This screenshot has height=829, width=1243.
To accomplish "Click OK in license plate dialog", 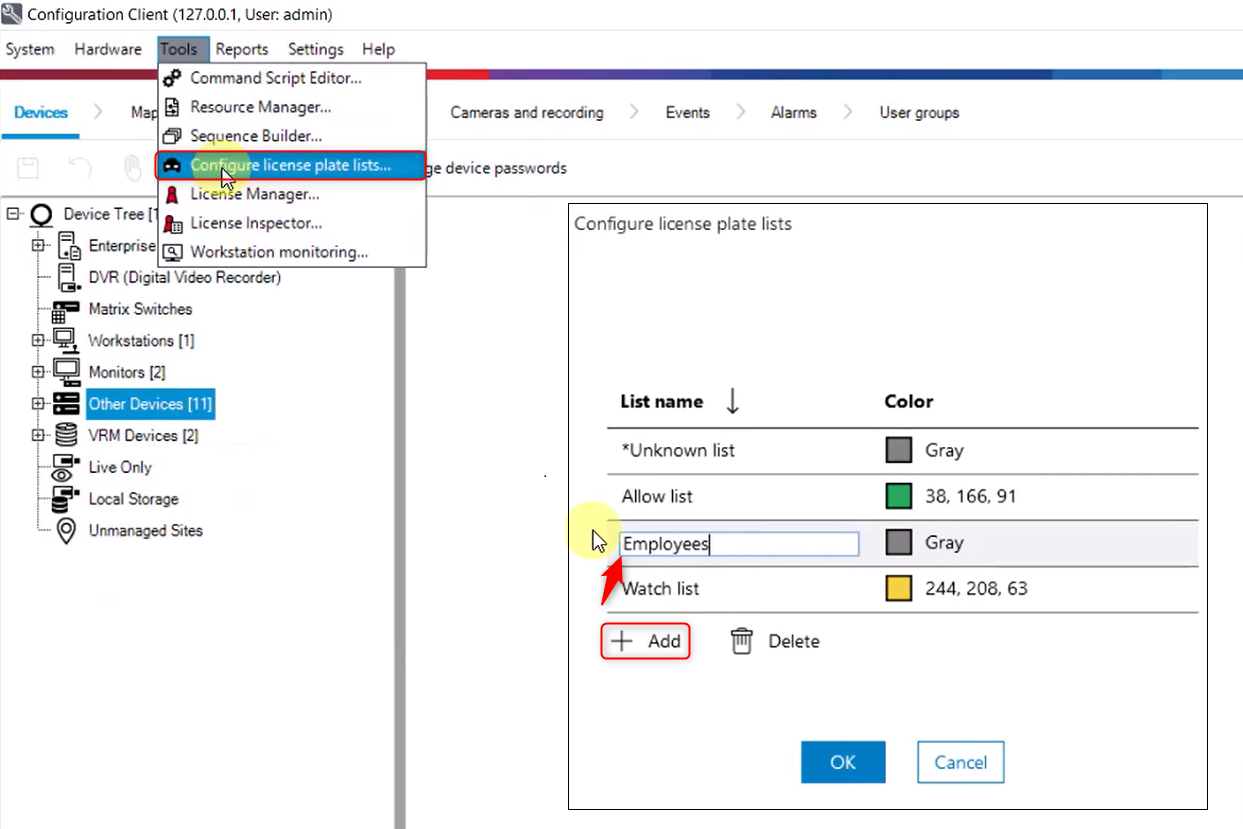I will coord(843,762).
